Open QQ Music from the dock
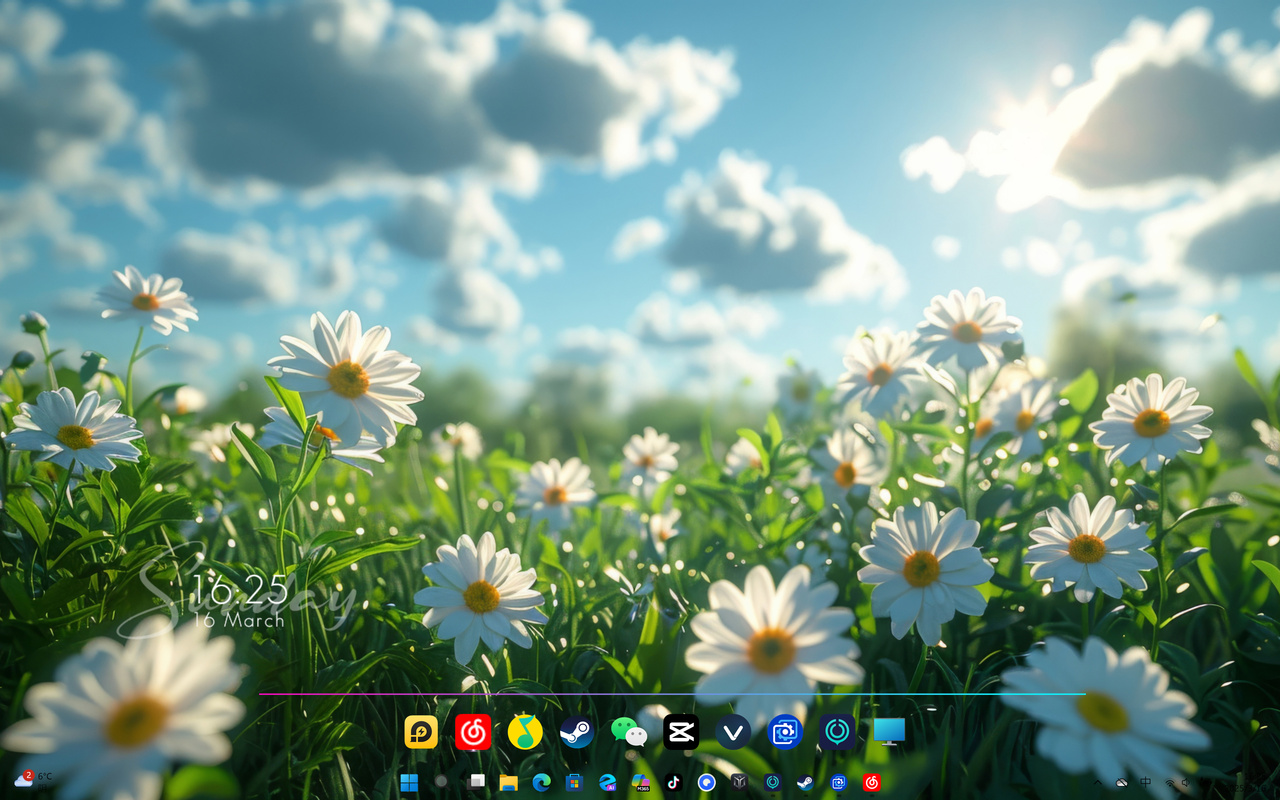The height and width of the screenshot is (800, 1280). coord(525,732)
